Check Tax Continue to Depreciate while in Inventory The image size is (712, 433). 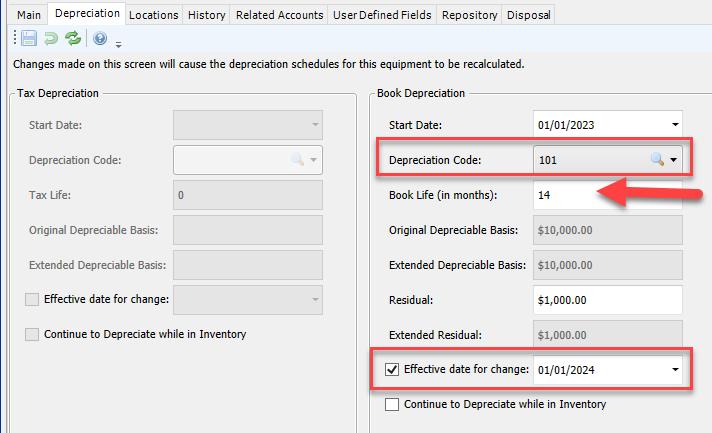[32, 335]
